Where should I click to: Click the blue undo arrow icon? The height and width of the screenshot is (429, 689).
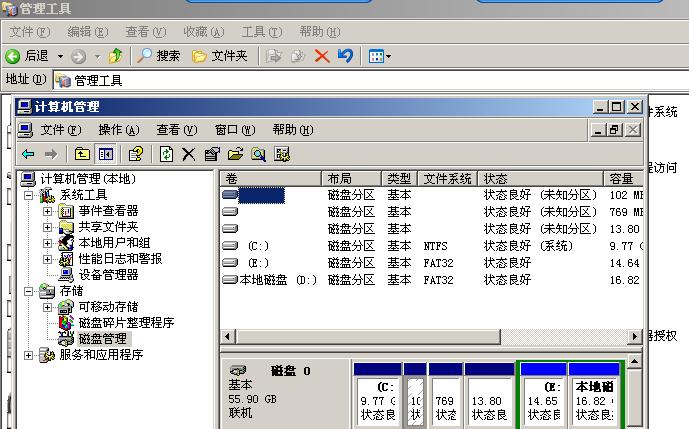pos(345,56)
